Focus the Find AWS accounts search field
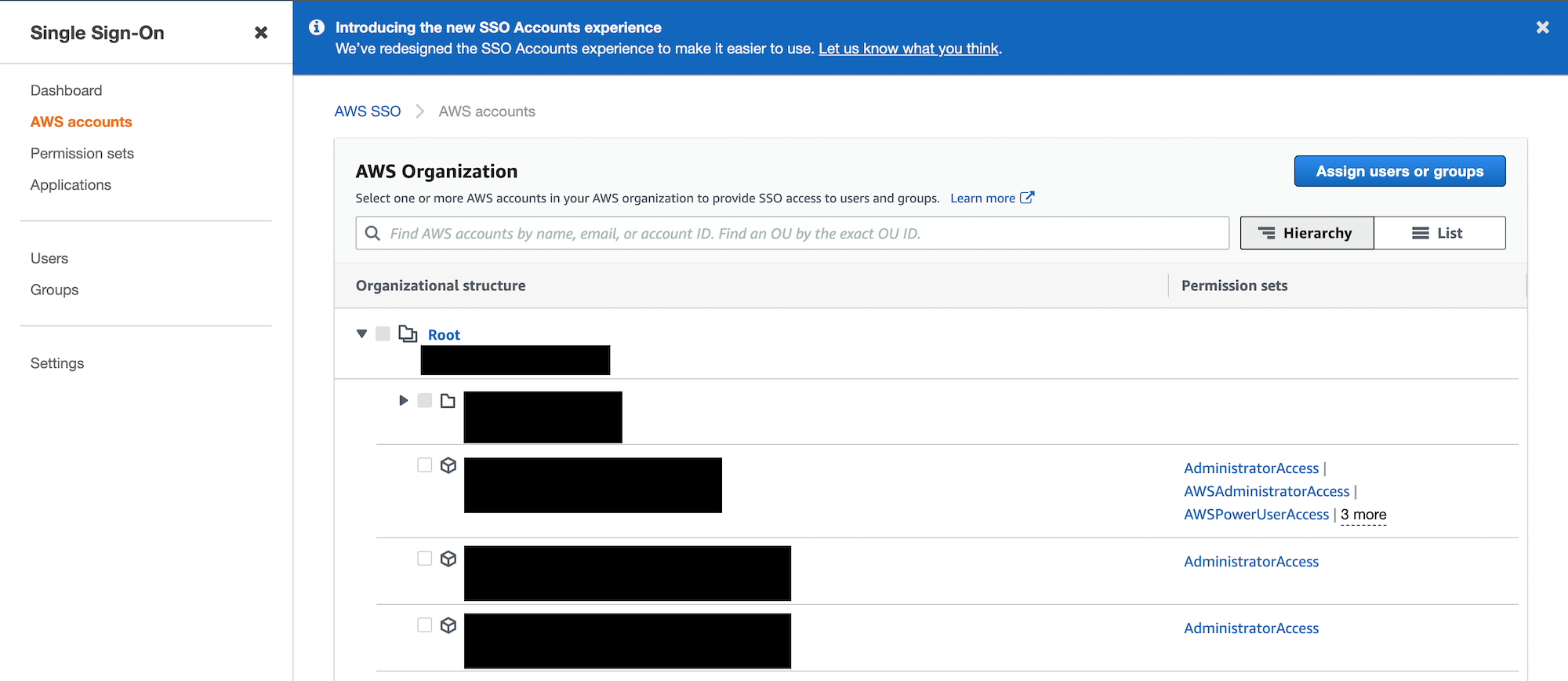Screen dimensions: 1568x681 (x=792, y=233)
